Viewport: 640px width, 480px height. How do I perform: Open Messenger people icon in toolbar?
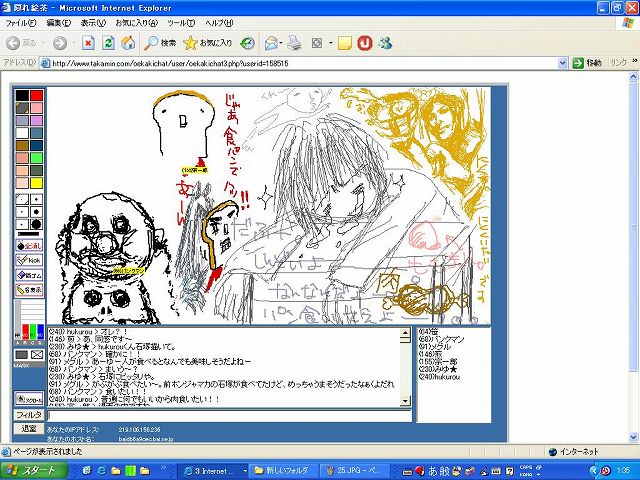tap(385, 43)
